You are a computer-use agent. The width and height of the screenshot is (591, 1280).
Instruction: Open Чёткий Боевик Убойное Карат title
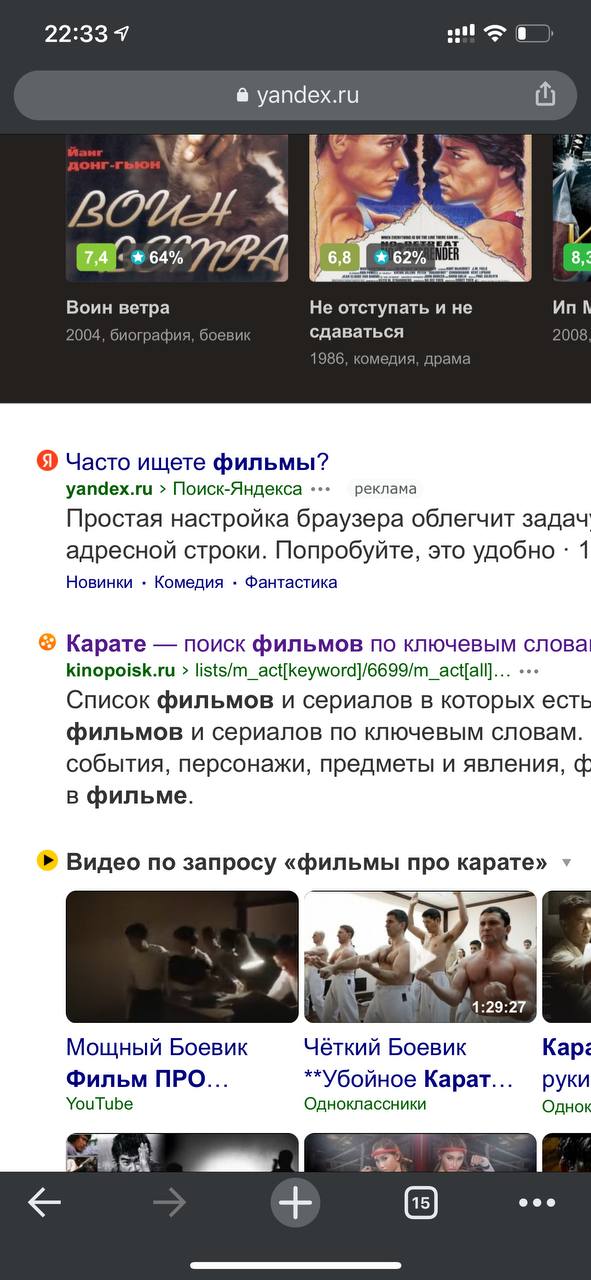click(408, 1063)
